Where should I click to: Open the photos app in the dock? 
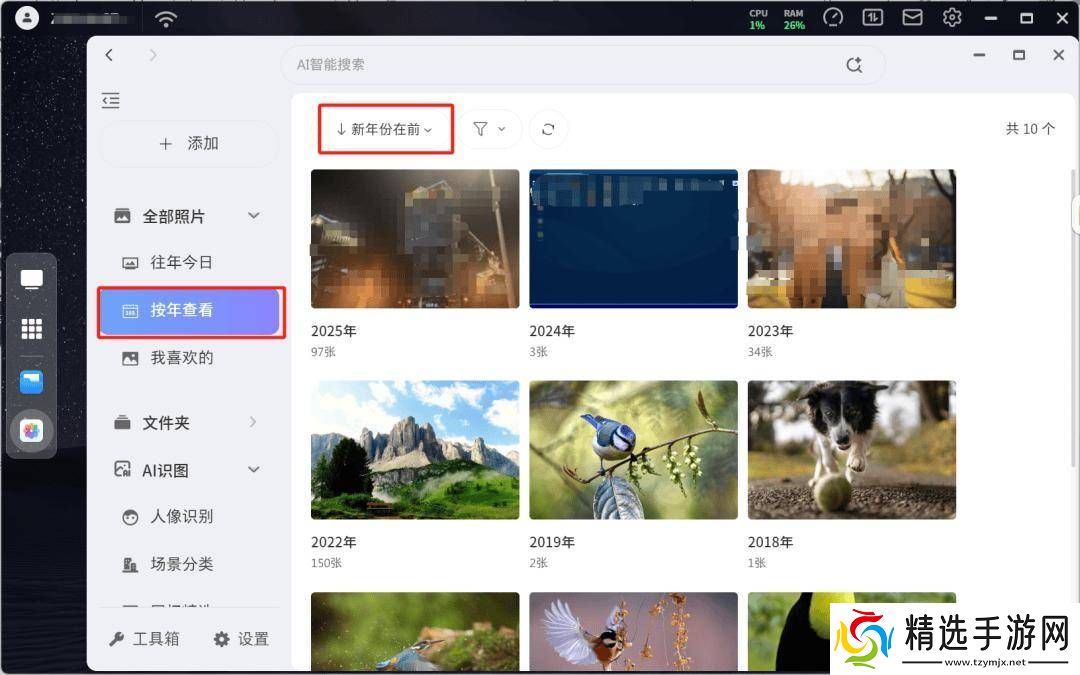32,431
